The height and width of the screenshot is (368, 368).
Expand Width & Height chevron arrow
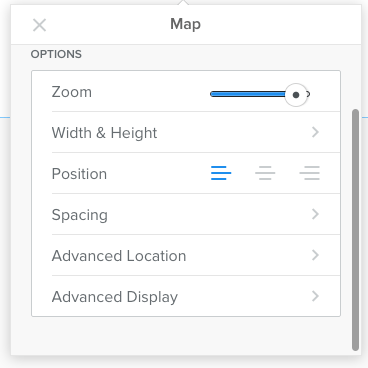coord(315,132)
